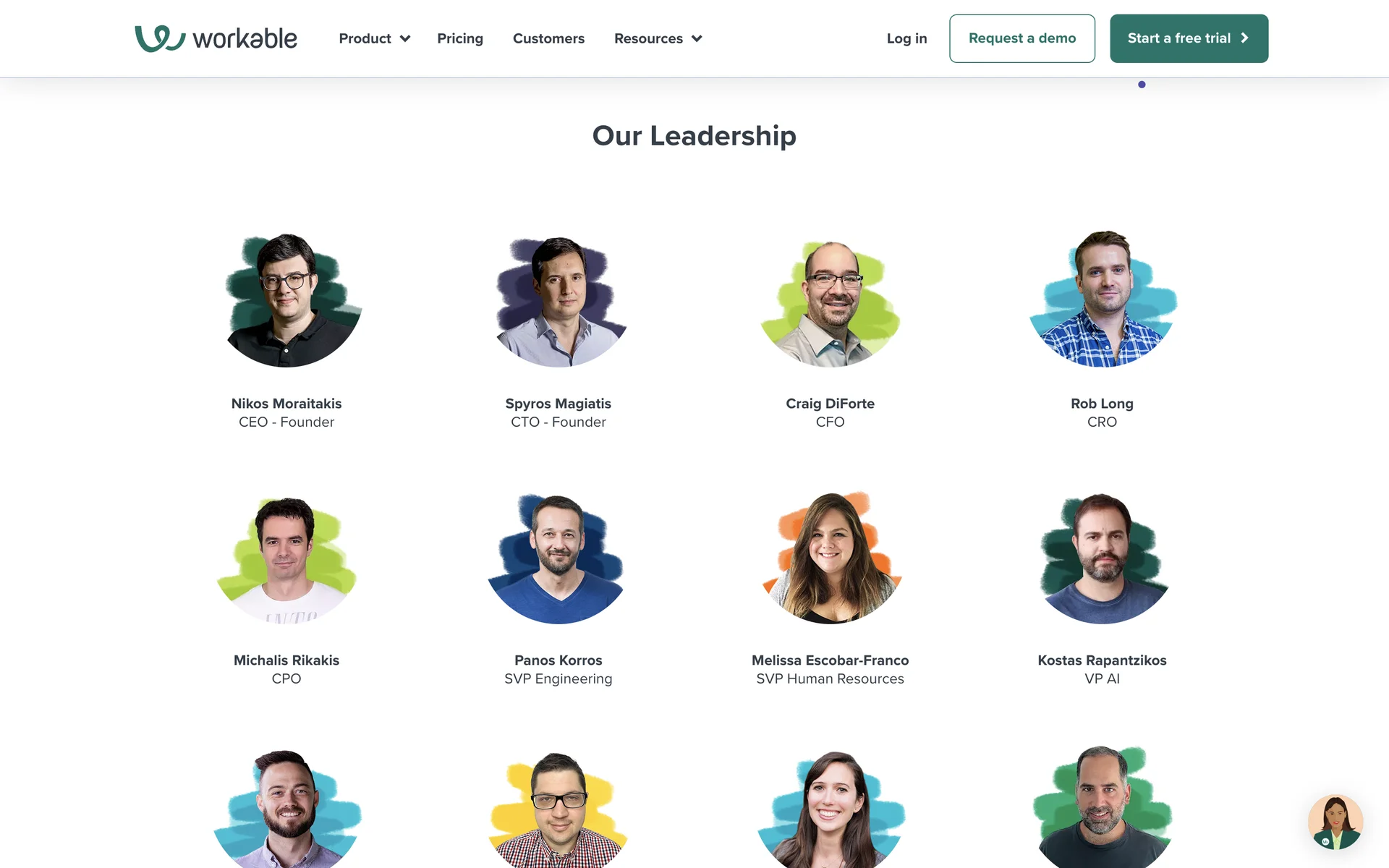
Task: Expand the Resources dropdown chevron
Action: pyautogui.click(x=697, y=39)
